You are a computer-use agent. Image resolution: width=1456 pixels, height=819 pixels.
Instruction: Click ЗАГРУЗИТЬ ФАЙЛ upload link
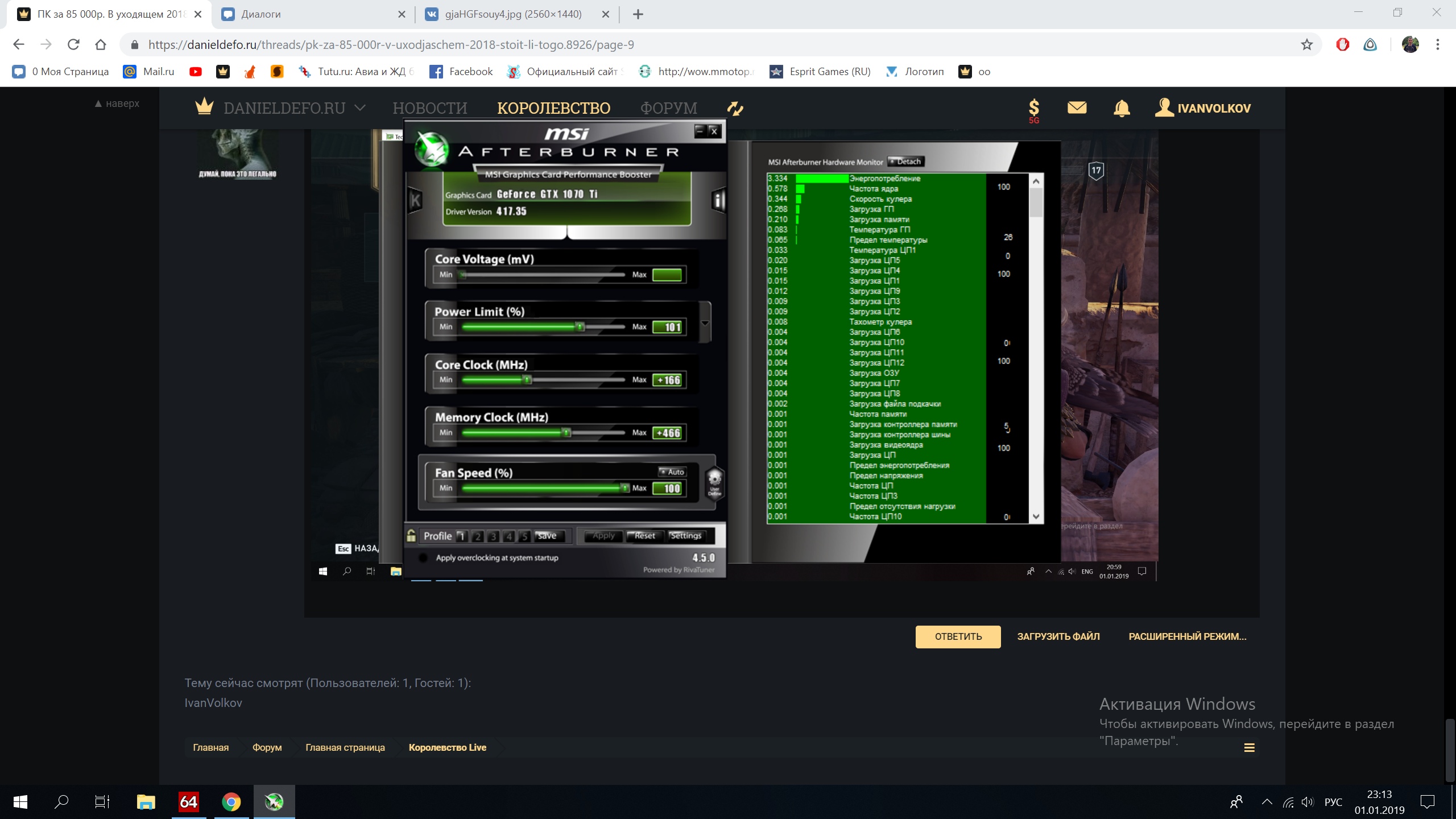[1058, 636]
